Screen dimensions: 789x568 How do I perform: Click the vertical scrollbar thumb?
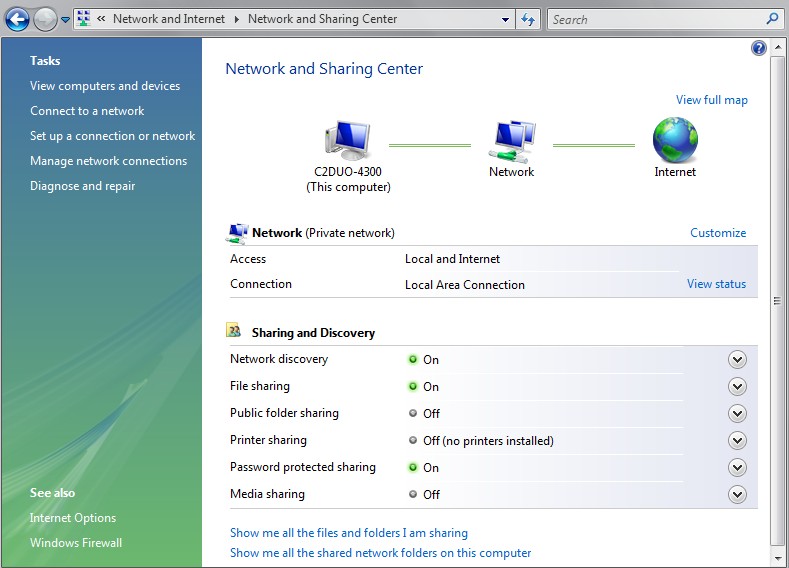point(778,301)
